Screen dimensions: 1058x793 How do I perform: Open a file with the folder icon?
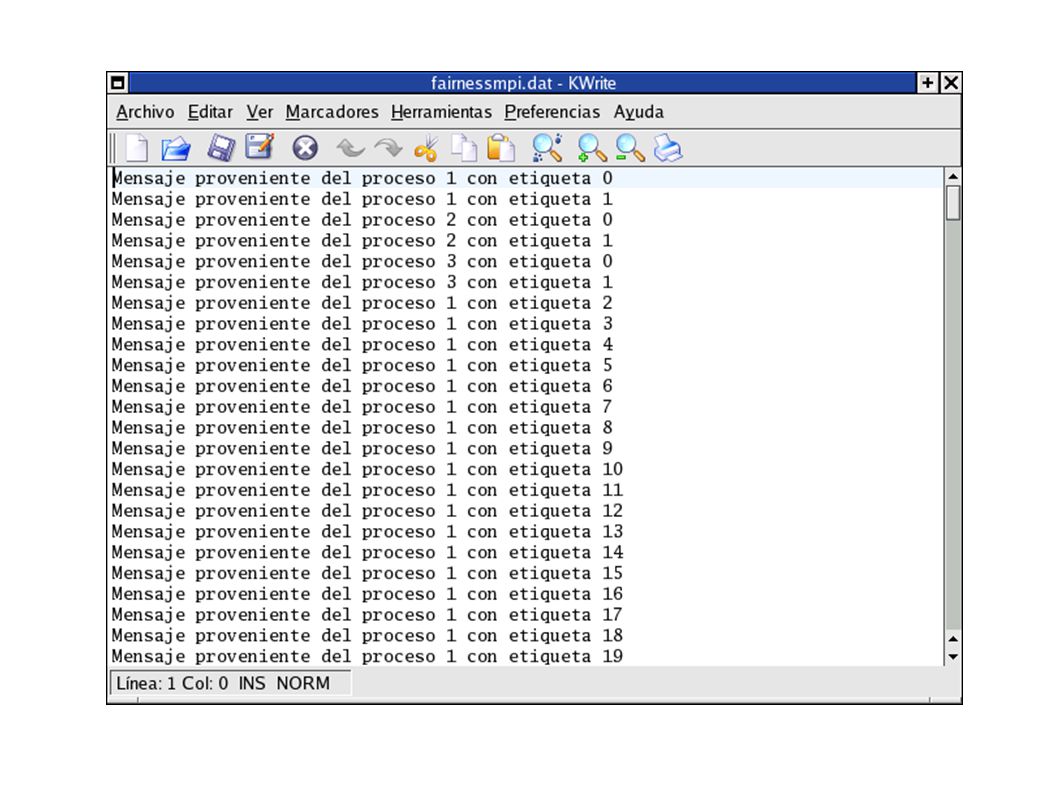[x=176, y=148]
